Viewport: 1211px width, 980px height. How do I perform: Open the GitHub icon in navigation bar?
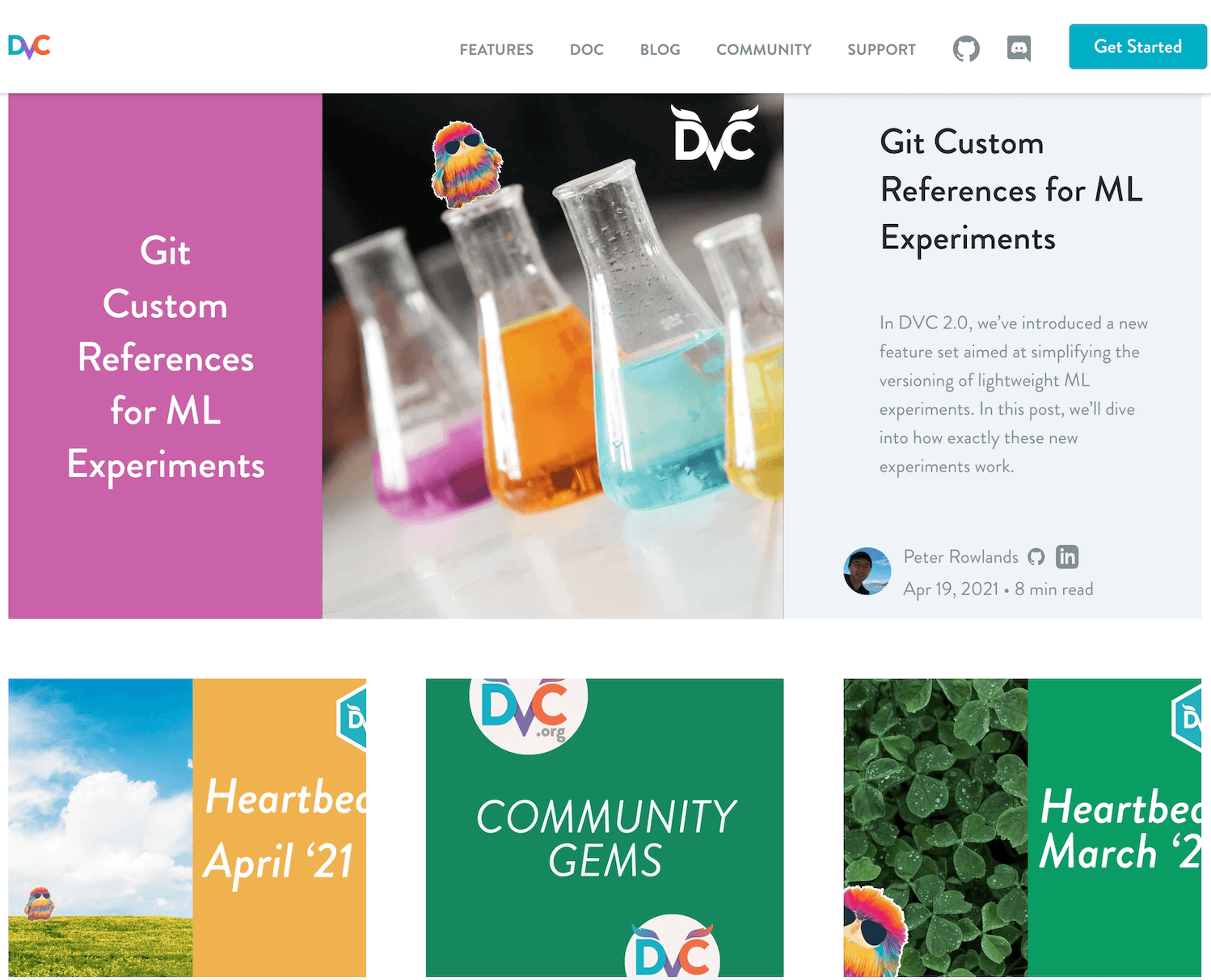[x=966, y=49]
